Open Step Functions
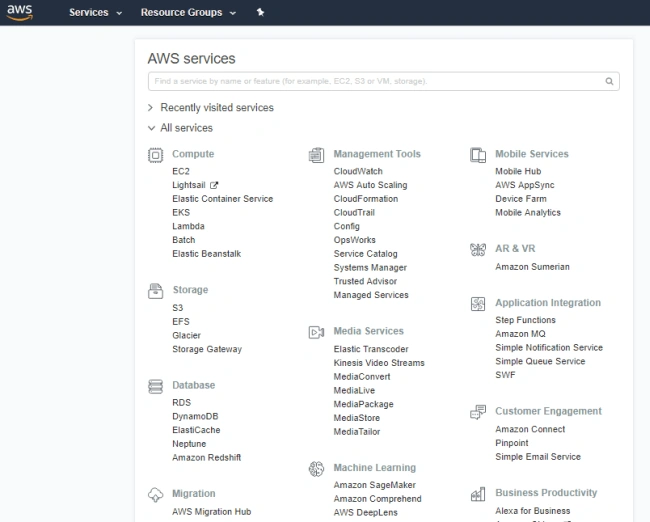The width and height of the screenshot is (650, 522). [x=525, y=320]
